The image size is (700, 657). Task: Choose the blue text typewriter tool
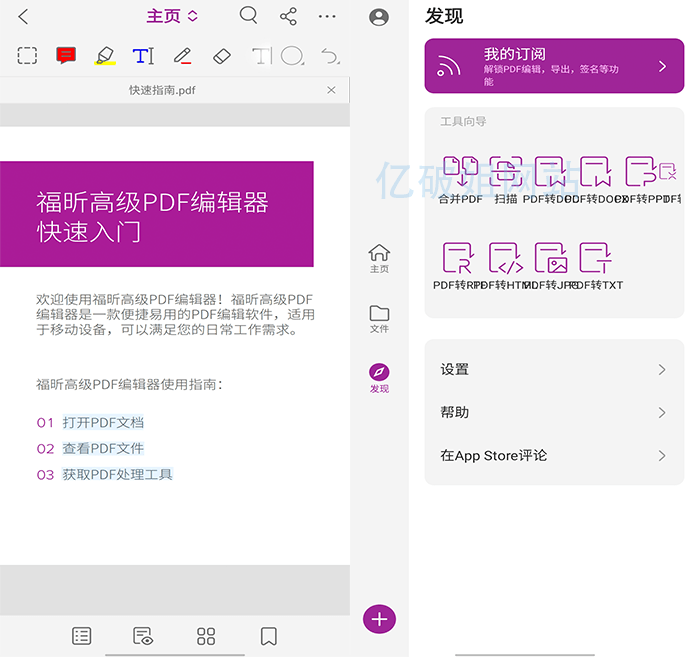pyautogui.click(x=144, y=56)
